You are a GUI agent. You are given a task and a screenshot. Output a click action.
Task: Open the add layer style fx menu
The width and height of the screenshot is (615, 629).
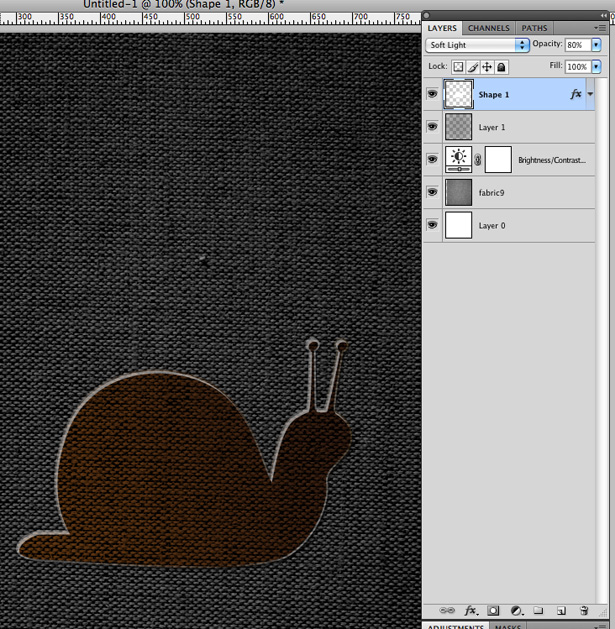(471, 611)
